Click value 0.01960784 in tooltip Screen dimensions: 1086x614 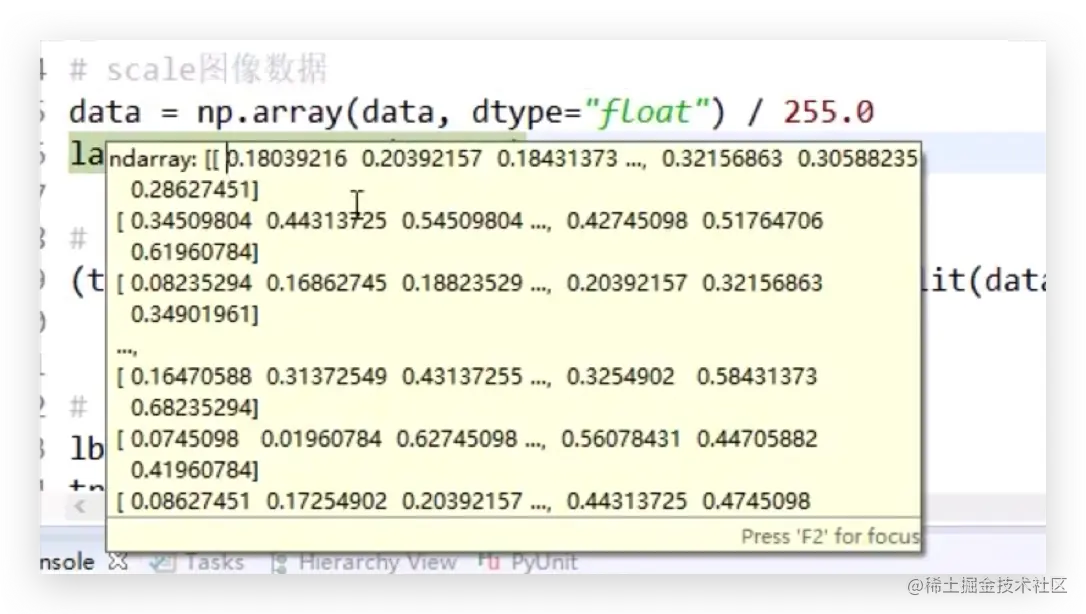[321, 439]
